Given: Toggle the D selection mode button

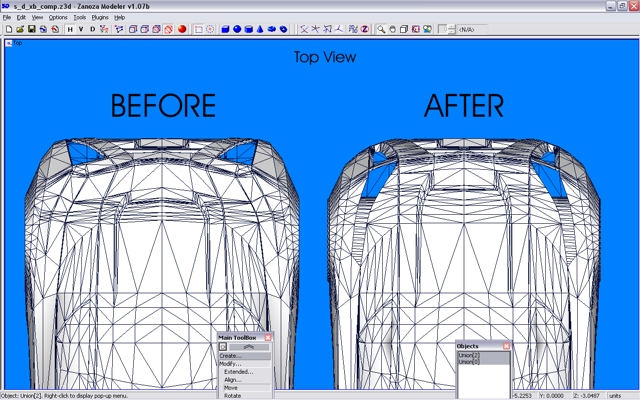Looking at the screenshot, I should point(93,29).
